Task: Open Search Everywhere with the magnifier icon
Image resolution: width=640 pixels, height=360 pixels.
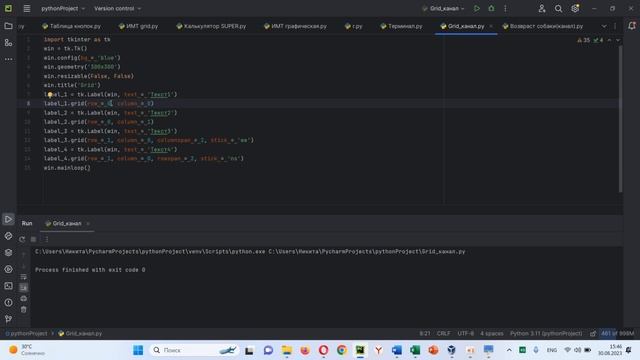Action: [x=558, y=8]
